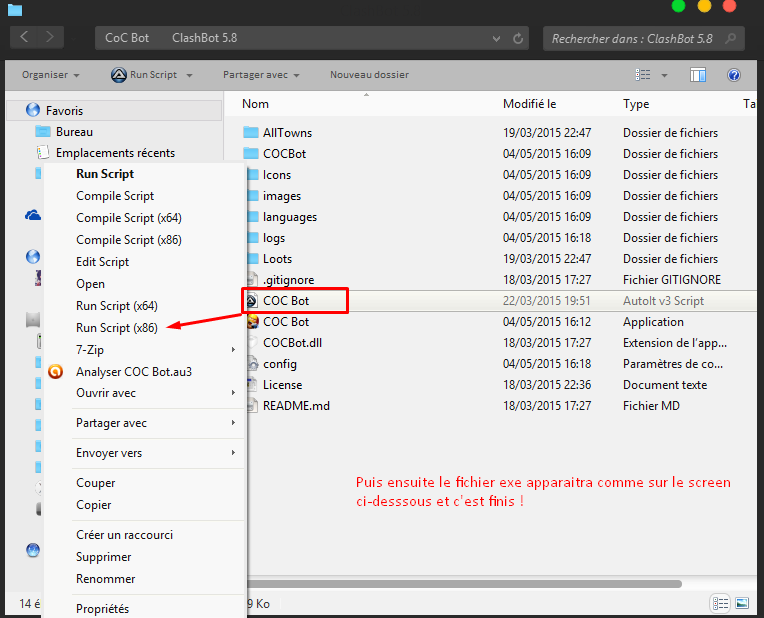Select the COC Bot AutoIt v3 Script file
The image size is (764, 618).
coord(286,300)
